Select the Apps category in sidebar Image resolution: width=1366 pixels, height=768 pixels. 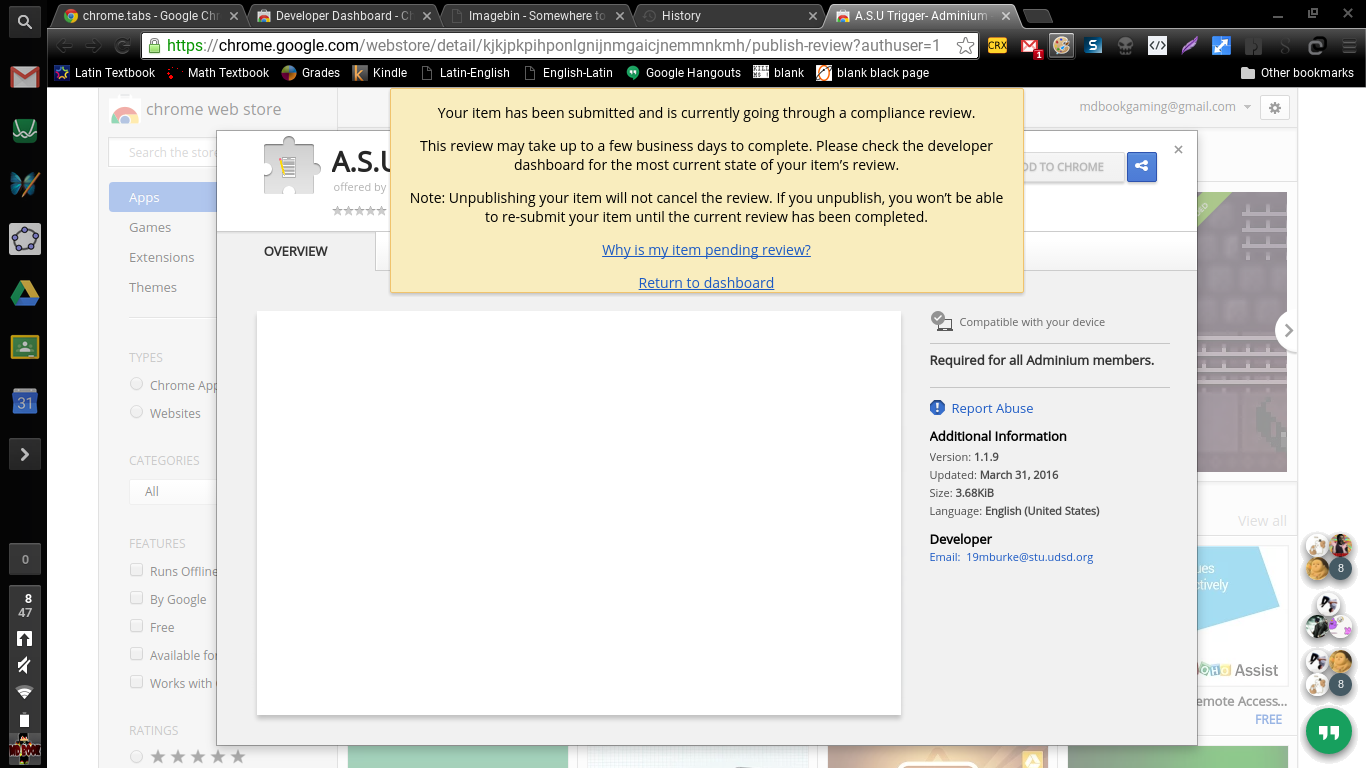tap(163, 197)
